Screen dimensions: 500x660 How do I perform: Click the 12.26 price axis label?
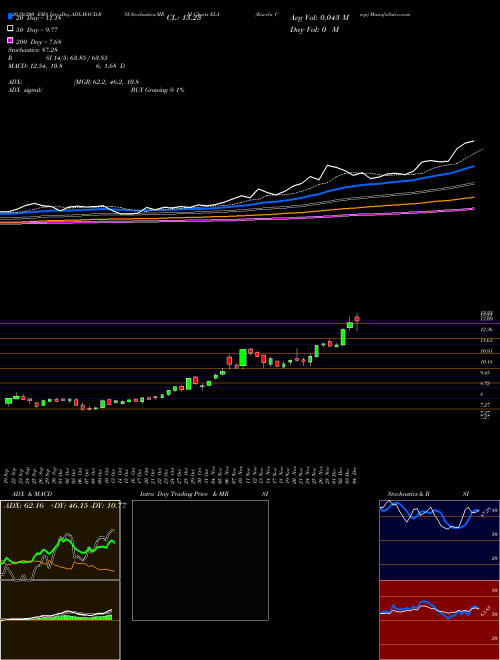click(487, 329)
